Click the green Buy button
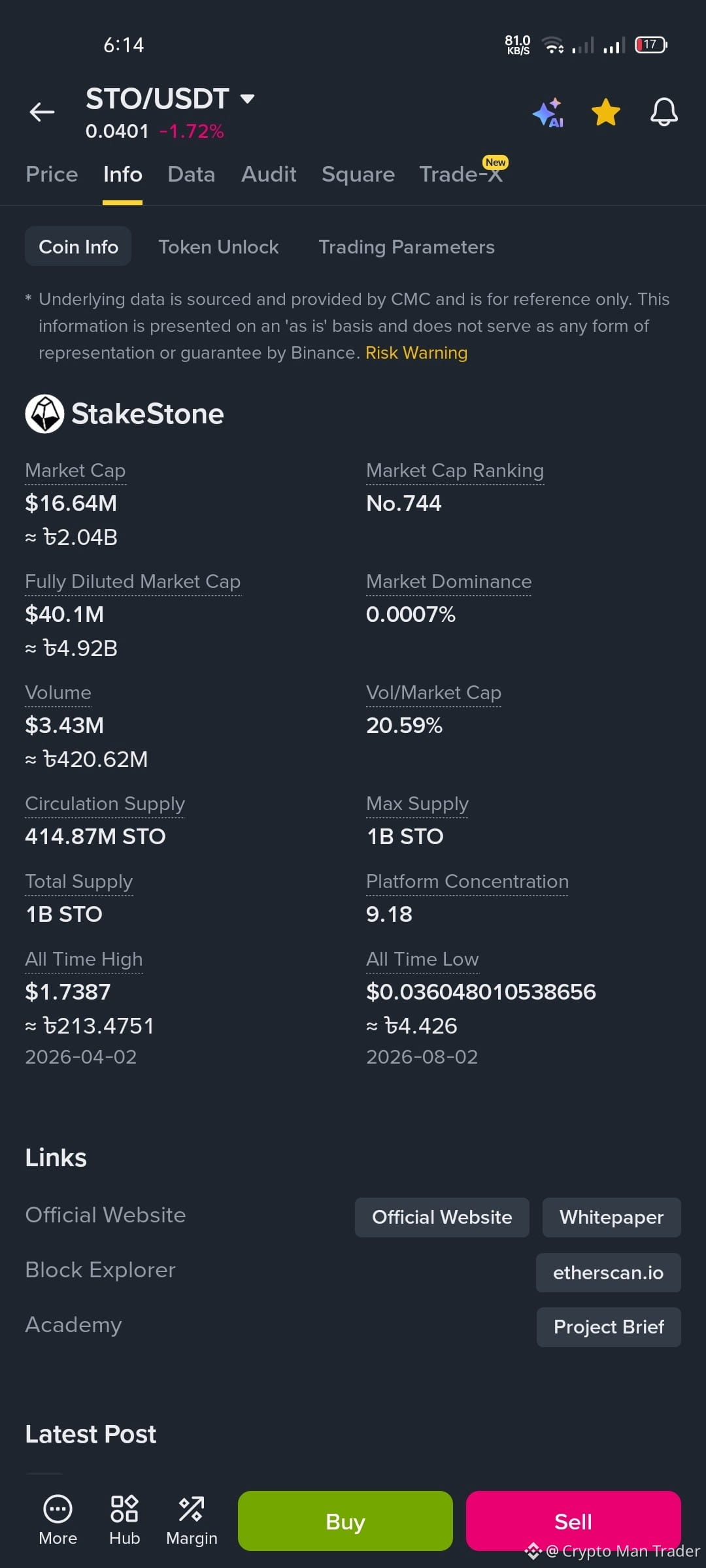Image resolution: width=706 pixels, height=1568 pixels. tap(345, 1521)
